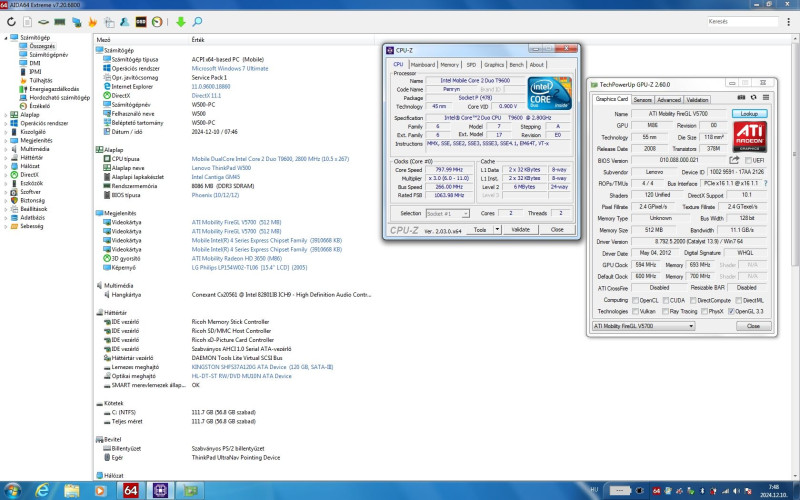Image resolution: width=800 pixels, height=500 pixels.
Task: Click the Bus Interface question mark in GPU-Z
Action: pyautogui.click(x=765, y=183)
